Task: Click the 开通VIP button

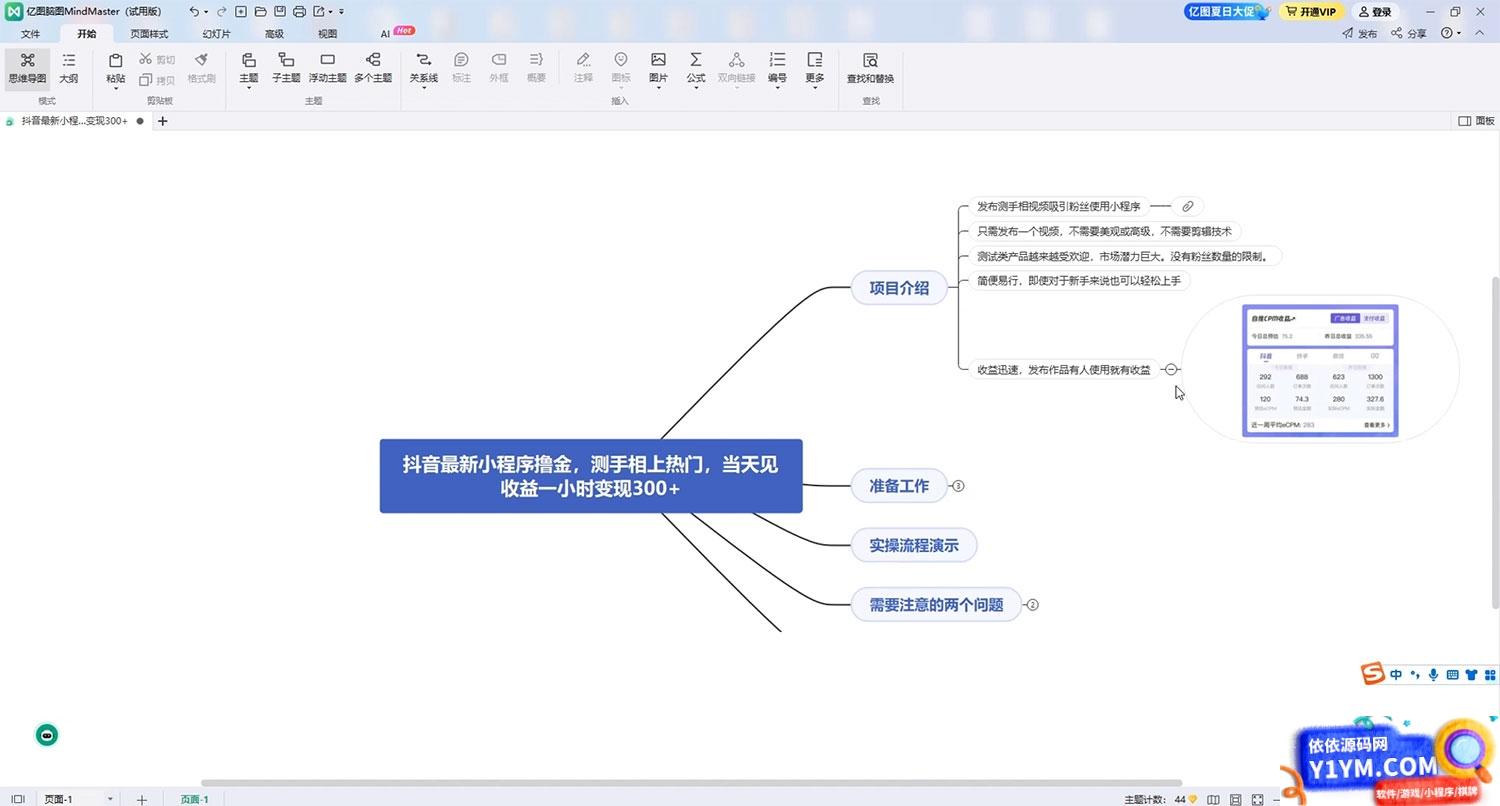Action: pyautogui.click(x=1311, y=12)
